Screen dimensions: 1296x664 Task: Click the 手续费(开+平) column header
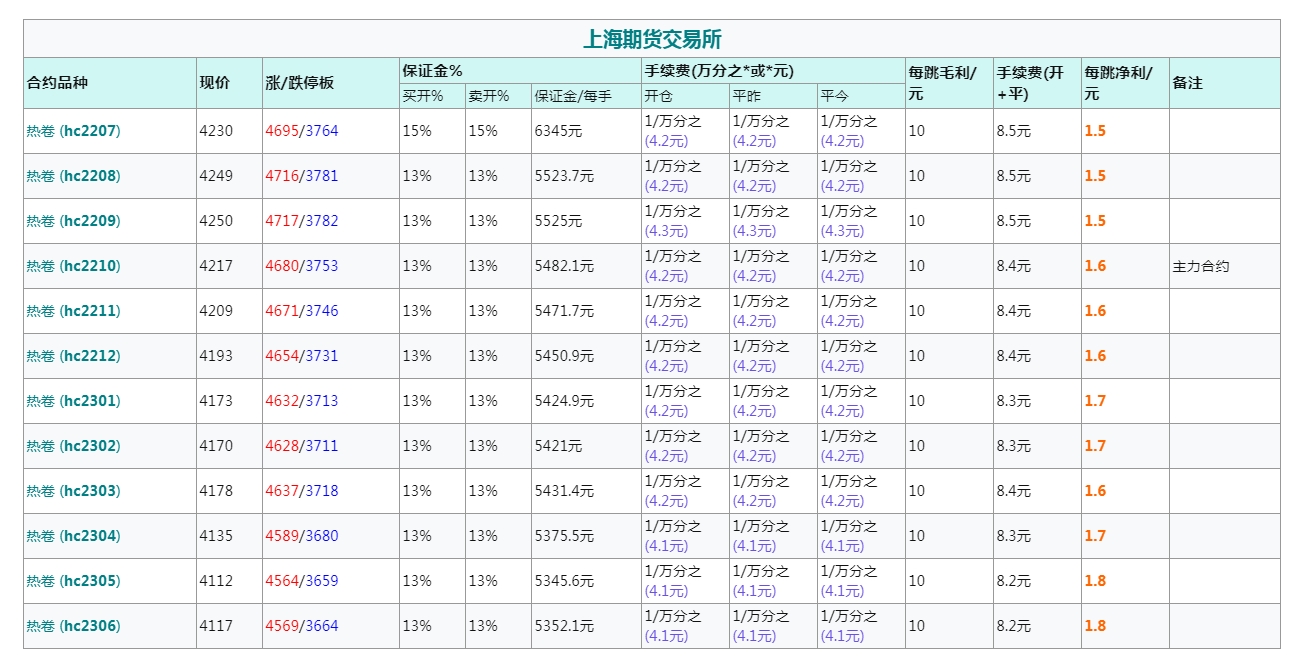[1030, 83]
